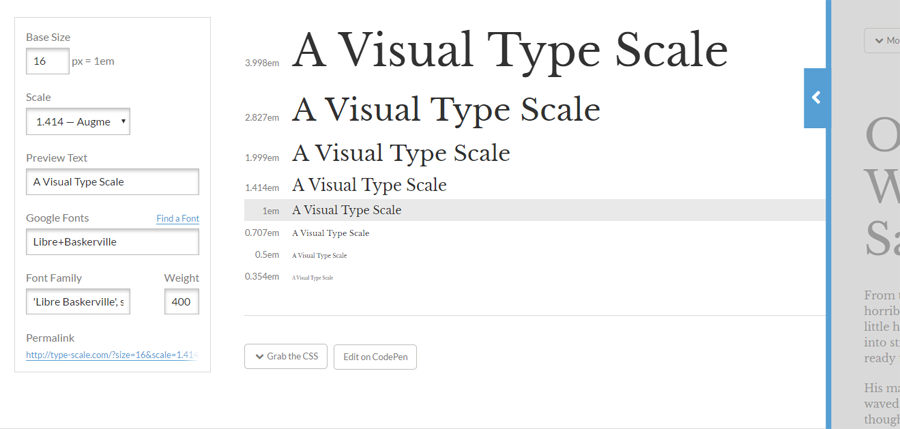Click the blue left-chevron panel toggle
The width and height of the screenshot is (900, 429).
pos(816,98)
